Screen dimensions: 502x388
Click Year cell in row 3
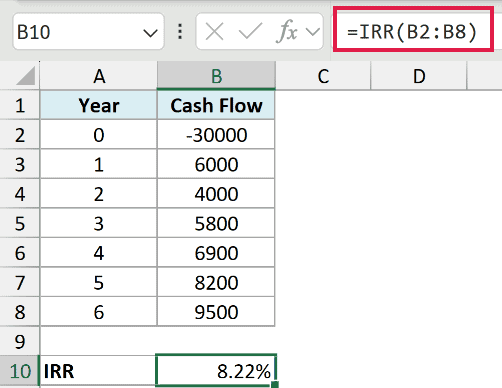click(99, 164)
